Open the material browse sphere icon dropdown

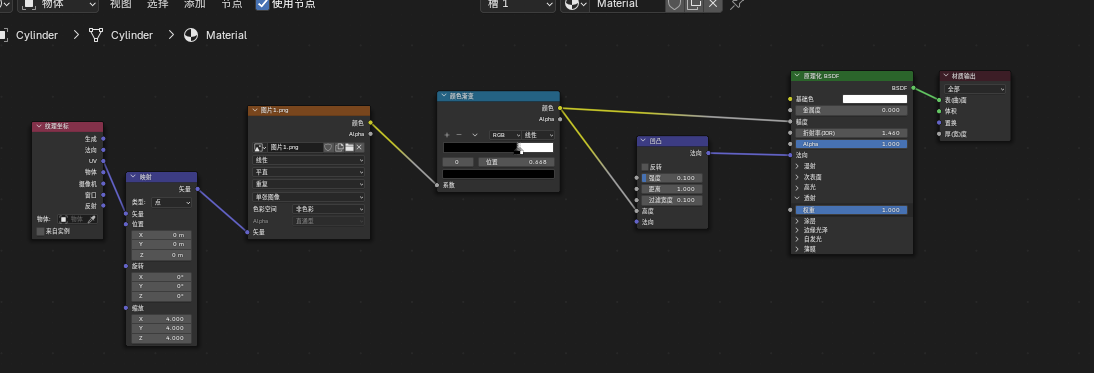(575, 4)
